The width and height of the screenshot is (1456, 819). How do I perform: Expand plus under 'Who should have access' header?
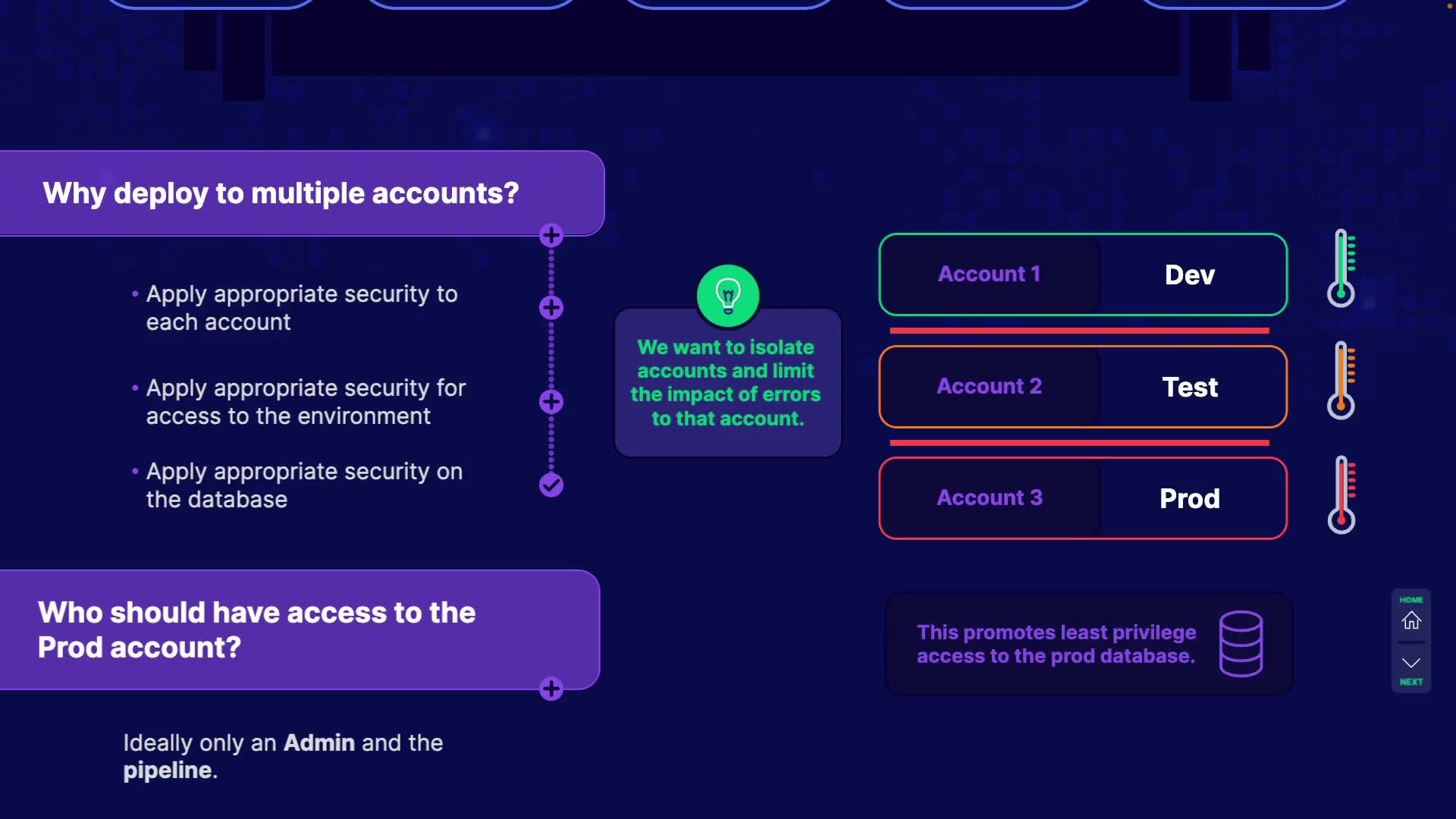point(551,689)
